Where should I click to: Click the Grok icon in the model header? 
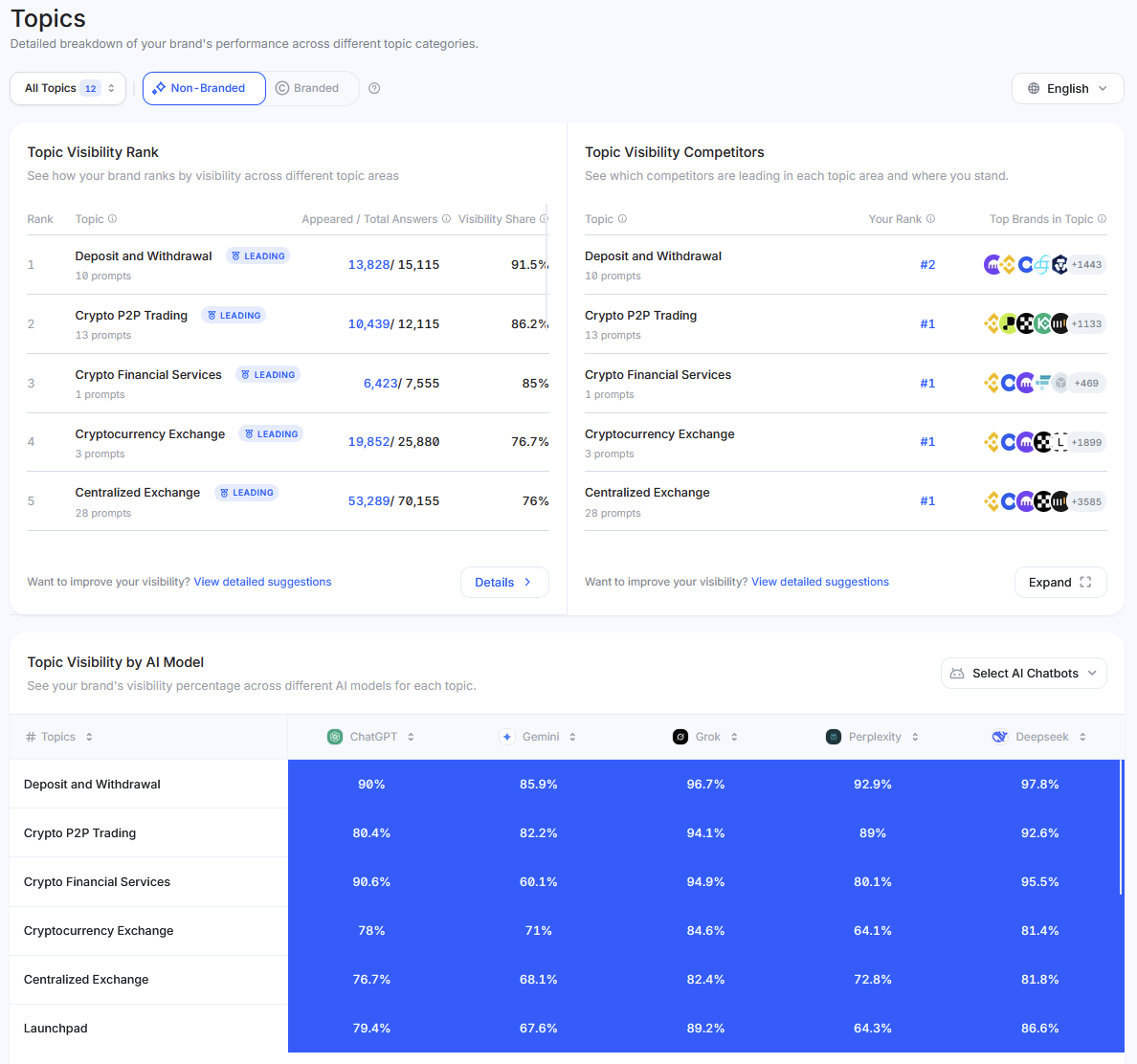point(679,736)
